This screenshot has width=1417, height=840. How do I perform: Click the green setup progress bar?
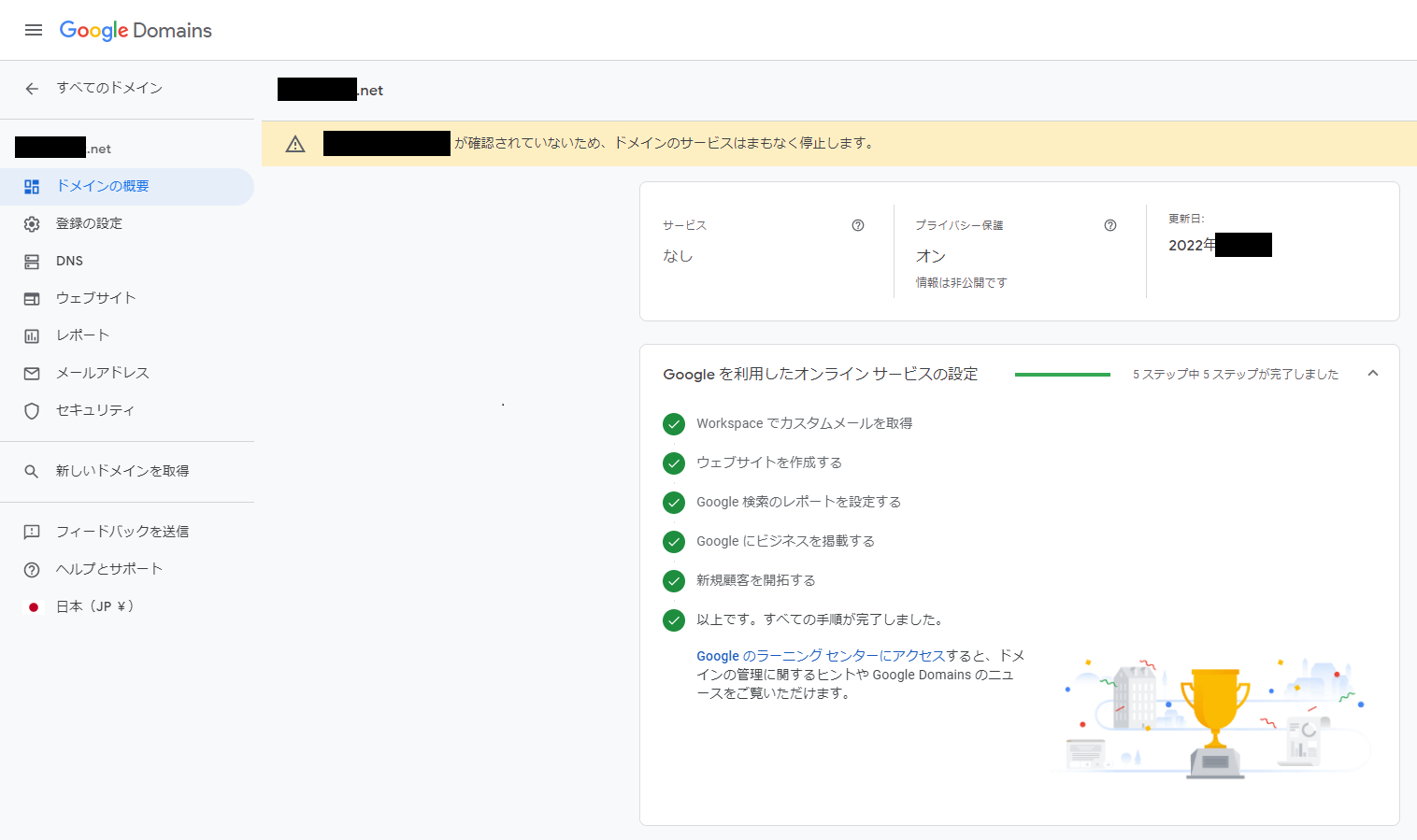click(1062, 372)
